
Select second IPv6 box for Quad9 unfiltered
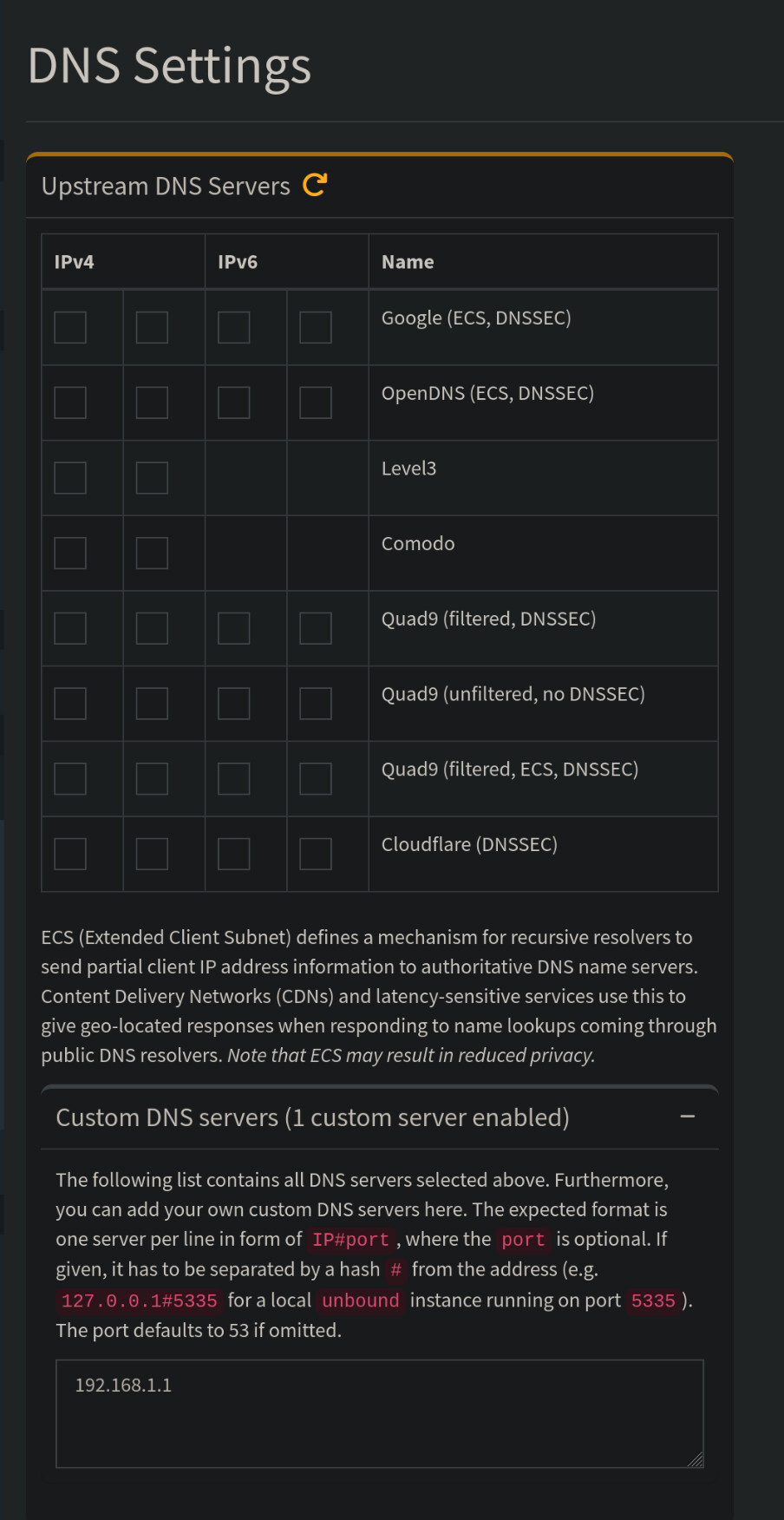pos(316,704)
